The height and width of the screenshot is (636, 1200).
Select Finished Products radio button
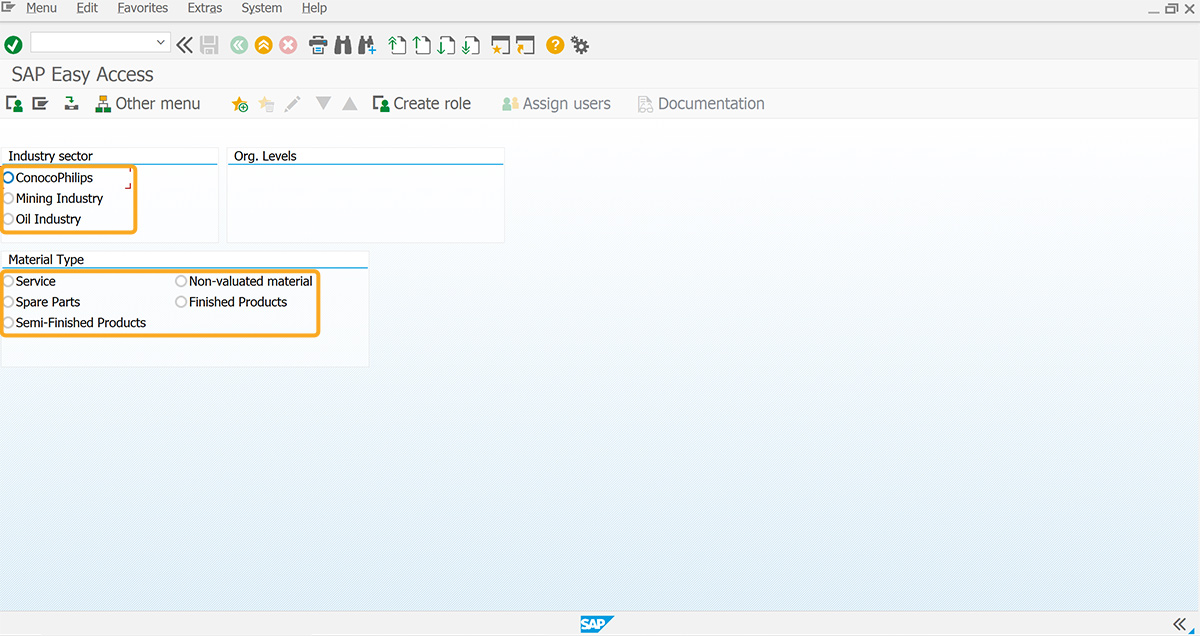181,302
